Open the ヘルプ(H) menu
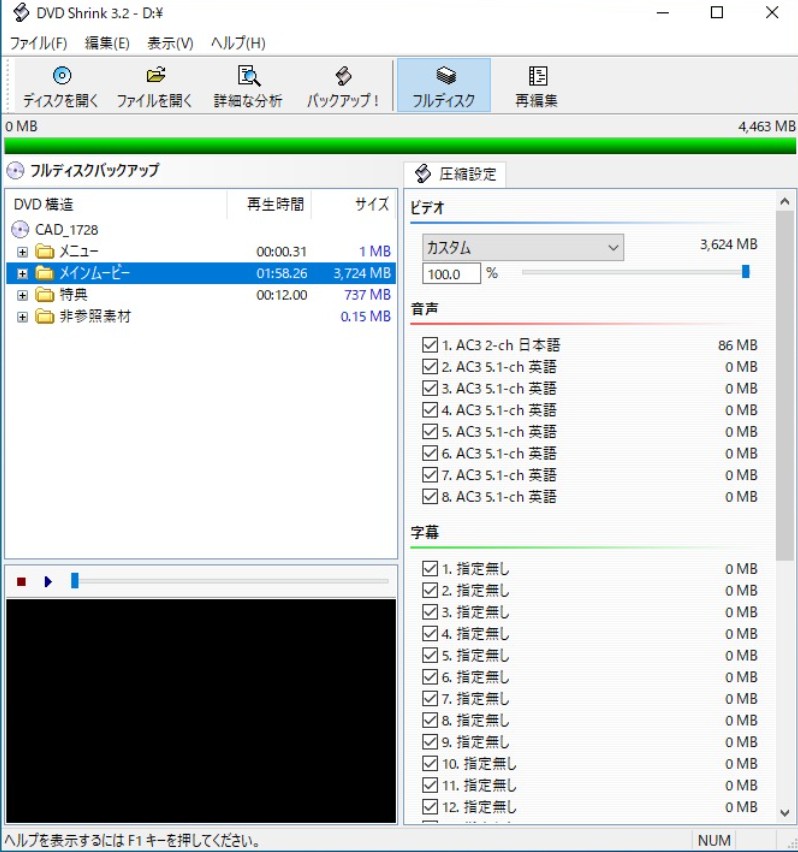798x852 pixels. (238, 43)
